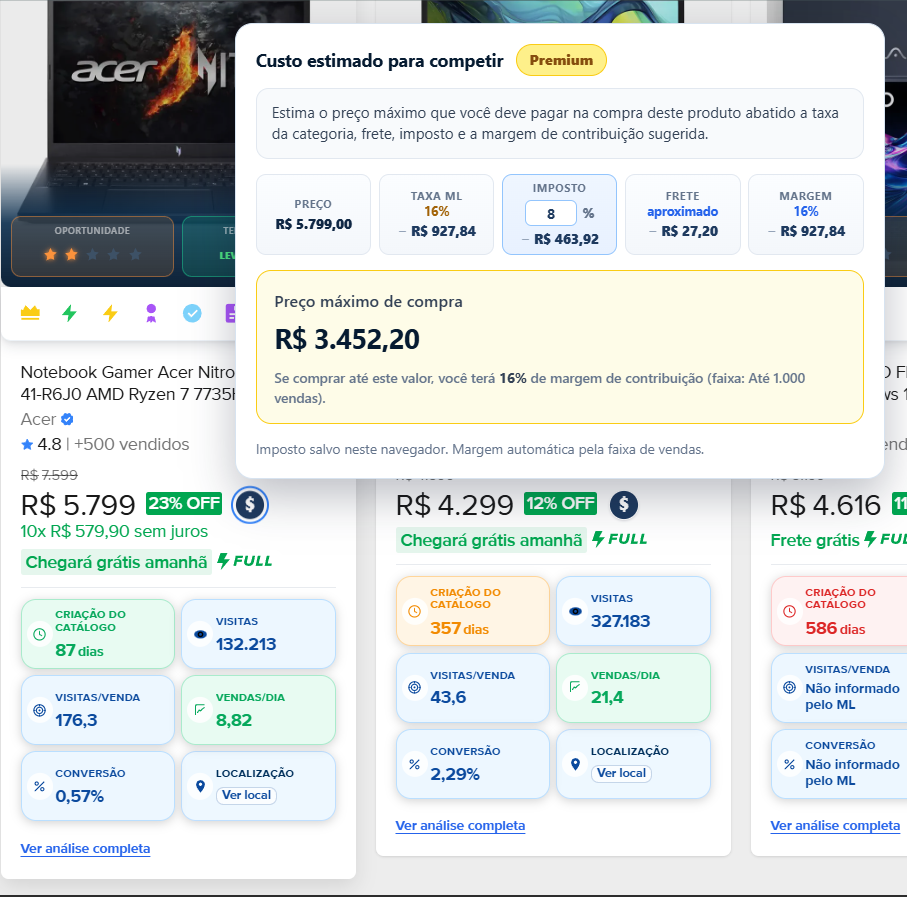Click the purple medal ribbon badge
907x897 pixels.
(x=151, y=313)
